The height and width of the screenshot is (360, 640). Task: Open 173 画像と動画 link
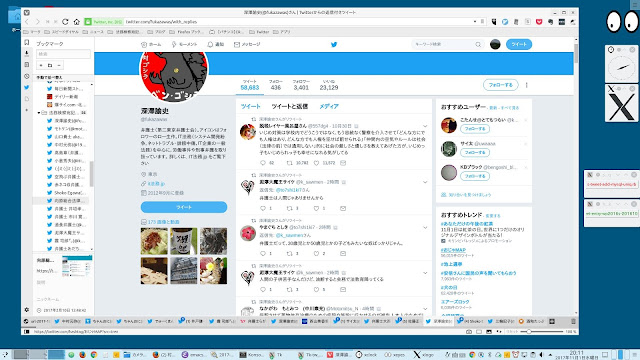pos(160,222)
